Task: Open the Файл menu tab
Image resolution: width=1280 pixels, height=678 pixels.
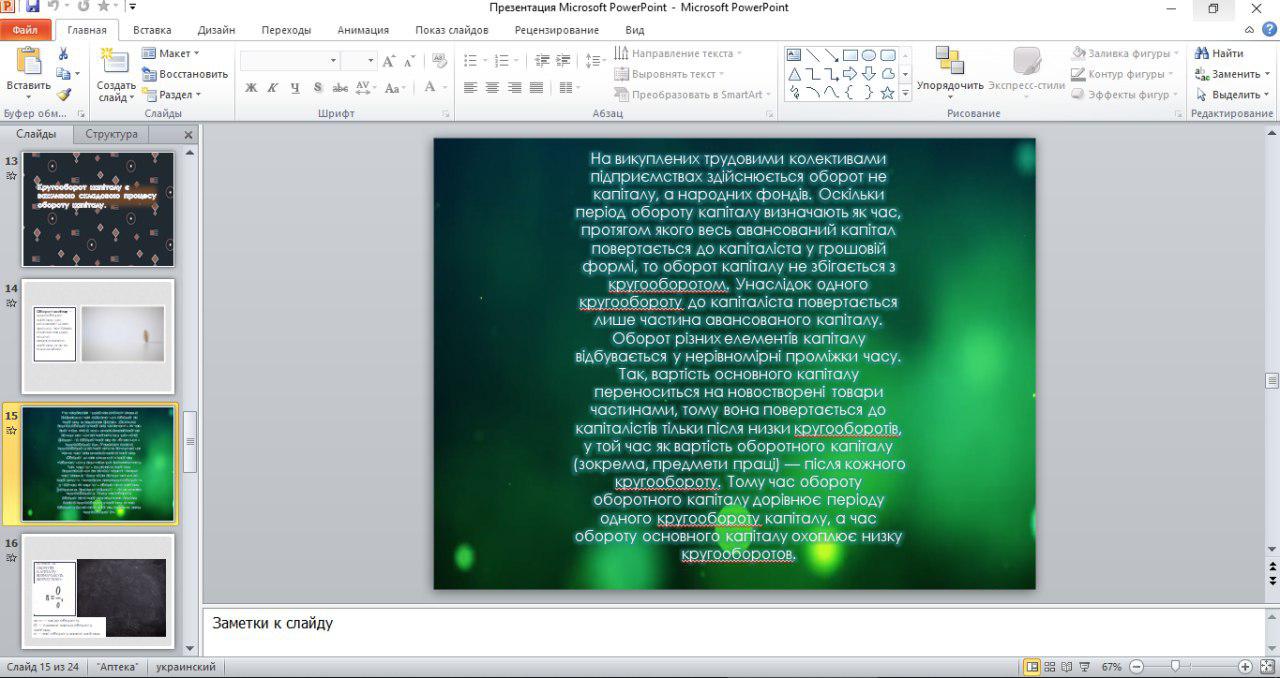Action: tap(26, 30)
